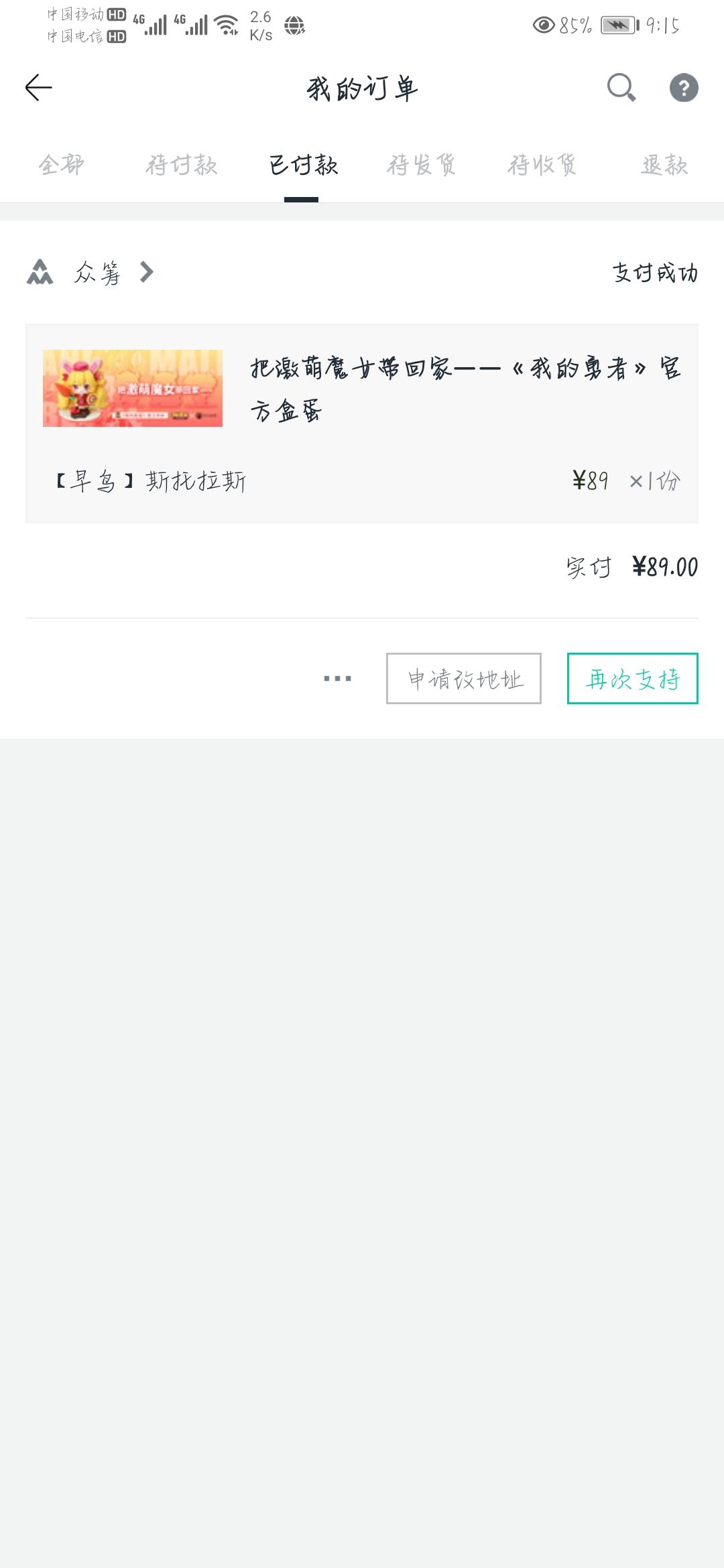Open the 退款 tab
The width and height of the screenshot is (724, 1568).
click(664, 165)
